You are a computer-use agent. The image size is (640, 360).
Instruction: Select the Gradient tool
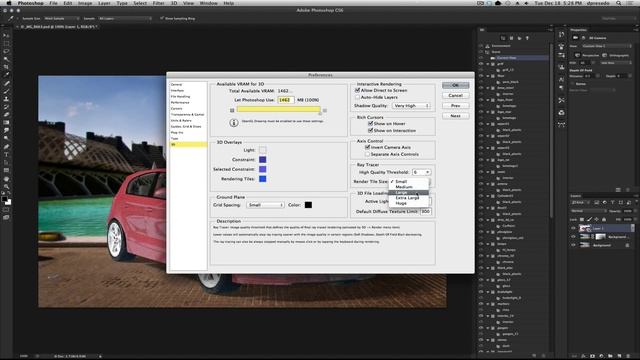[x=6, y=122]
